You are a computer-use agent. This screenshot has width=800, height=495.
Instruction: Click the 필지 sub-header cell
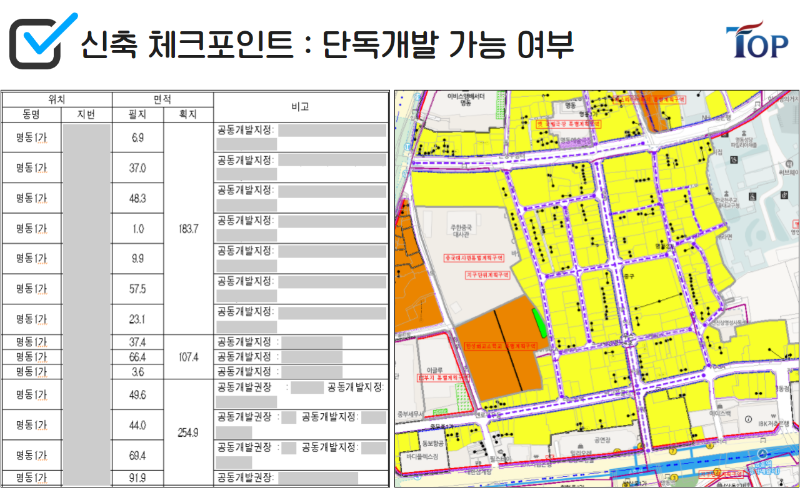pos(137,115)
